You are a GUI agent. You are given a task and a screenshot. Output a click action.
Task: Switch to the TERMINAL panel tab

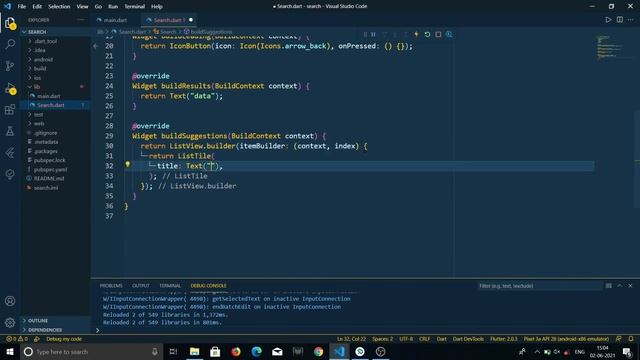tap(170, 286)
